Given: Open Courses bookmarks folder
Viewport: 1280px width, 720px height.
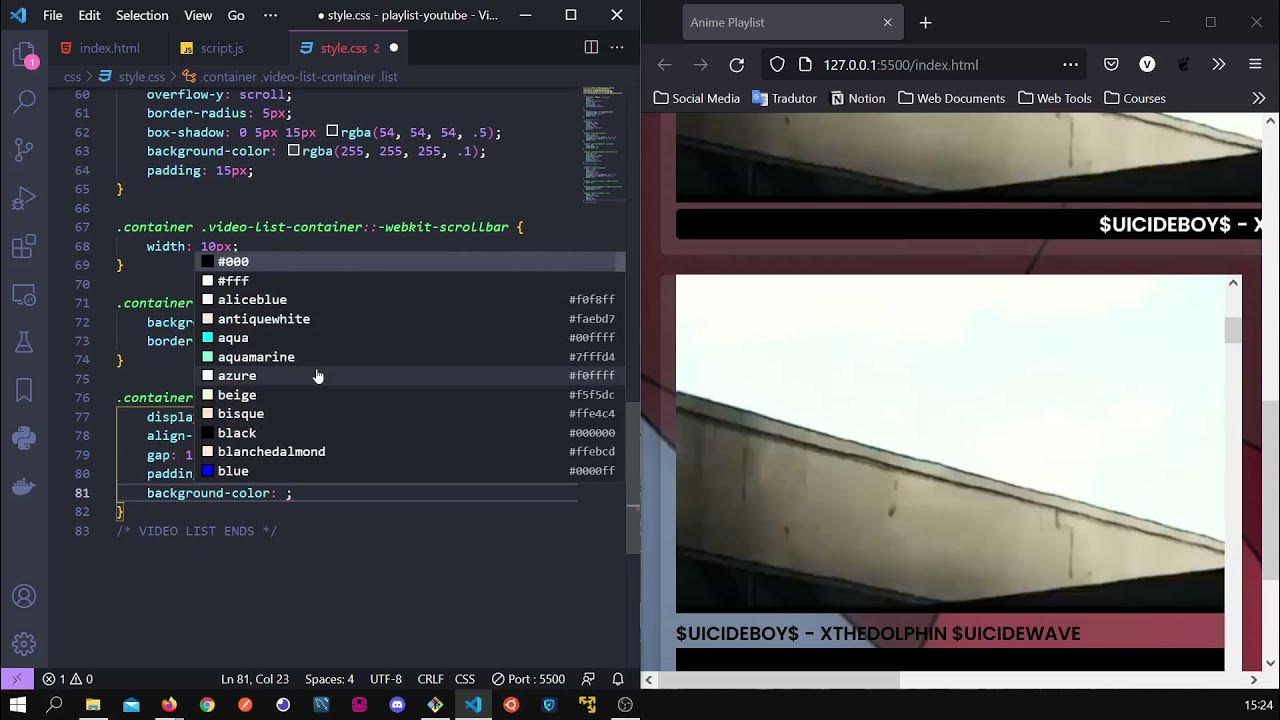Looking at the screenshot, I should (x=1135, y=98).
